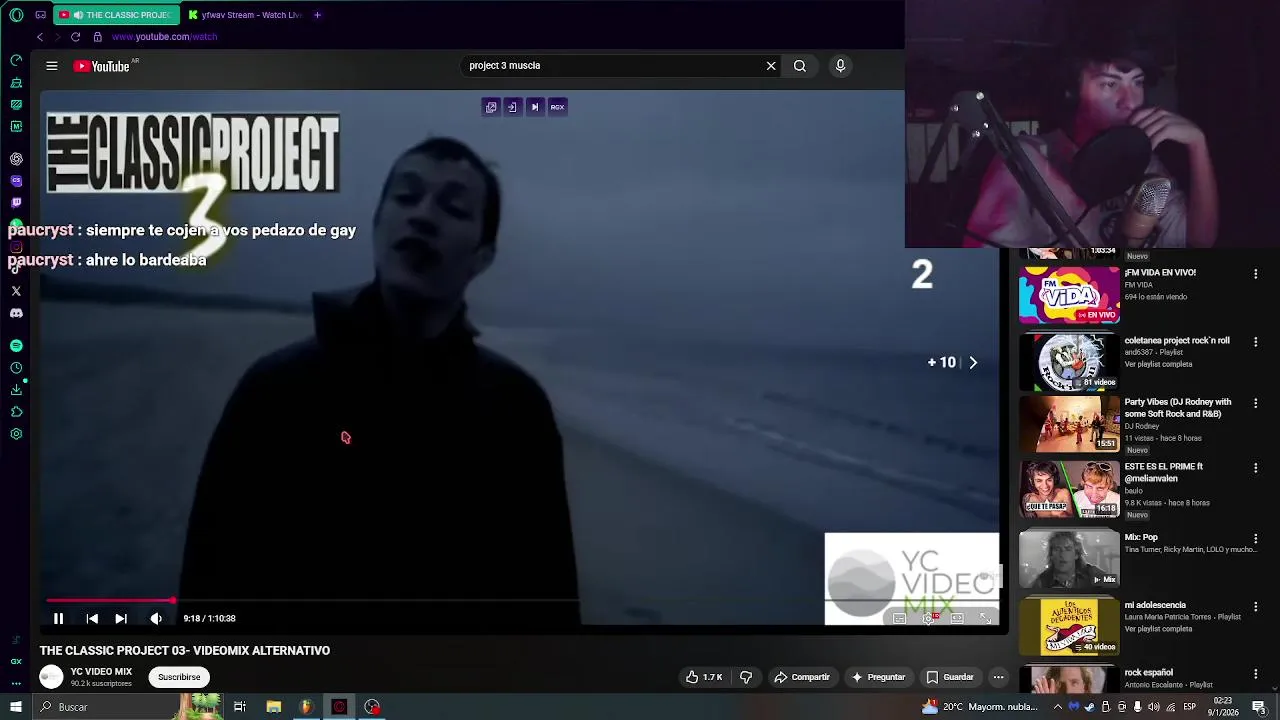This screenshot has width=1280, height=720.
Task: Reload the current page
Action: 75,37
